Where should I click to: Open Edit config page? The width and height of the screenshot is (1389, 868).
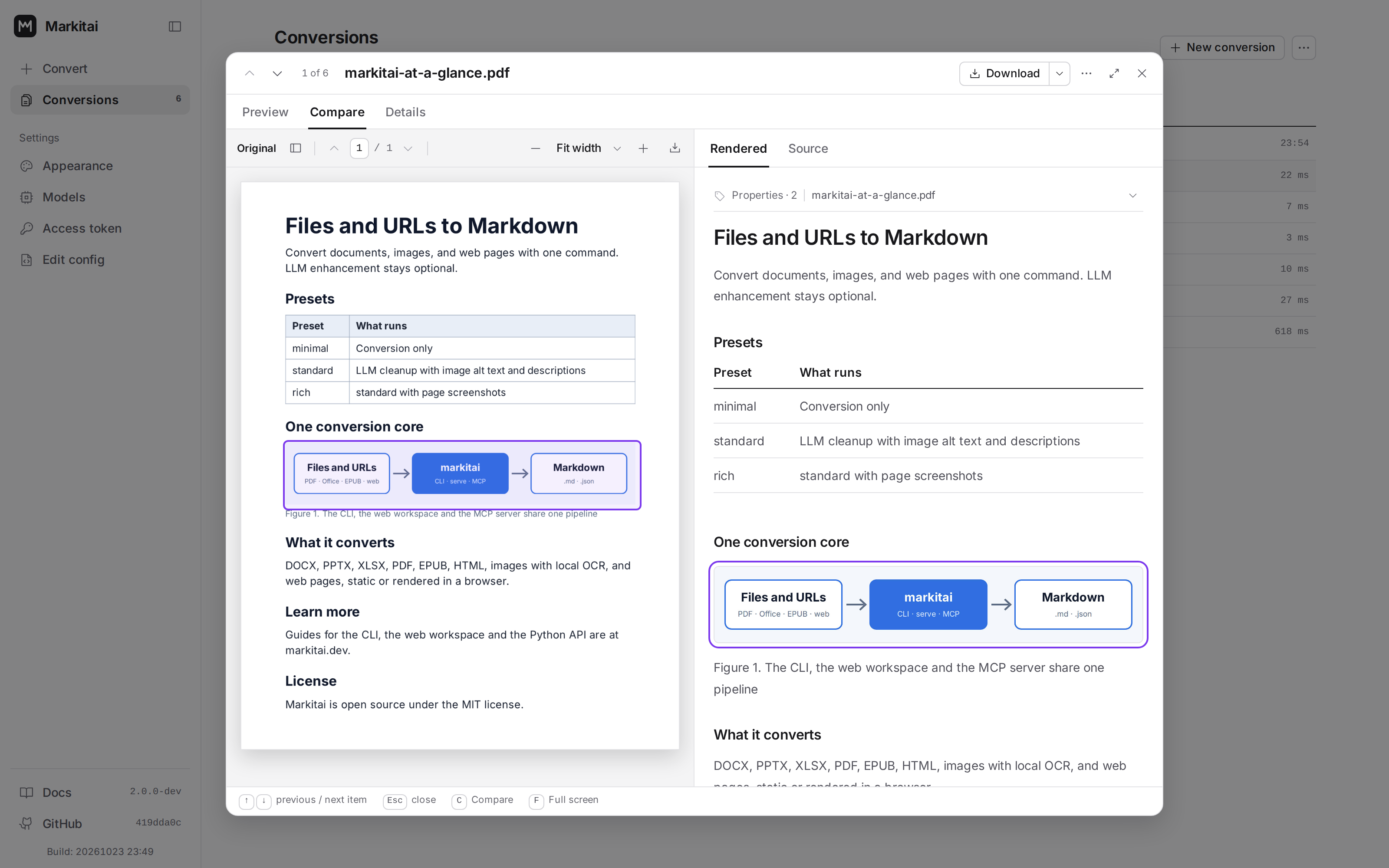pos(100,260)
